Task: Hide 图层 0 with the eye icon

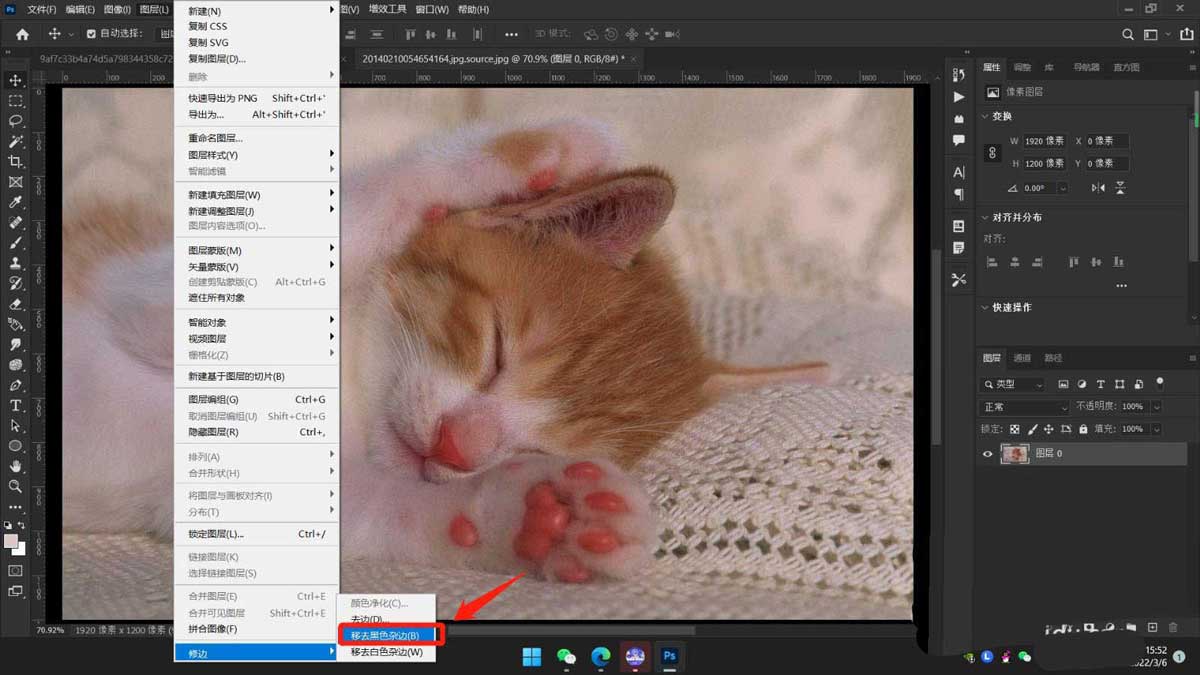Action: click(x=988, y=454)
